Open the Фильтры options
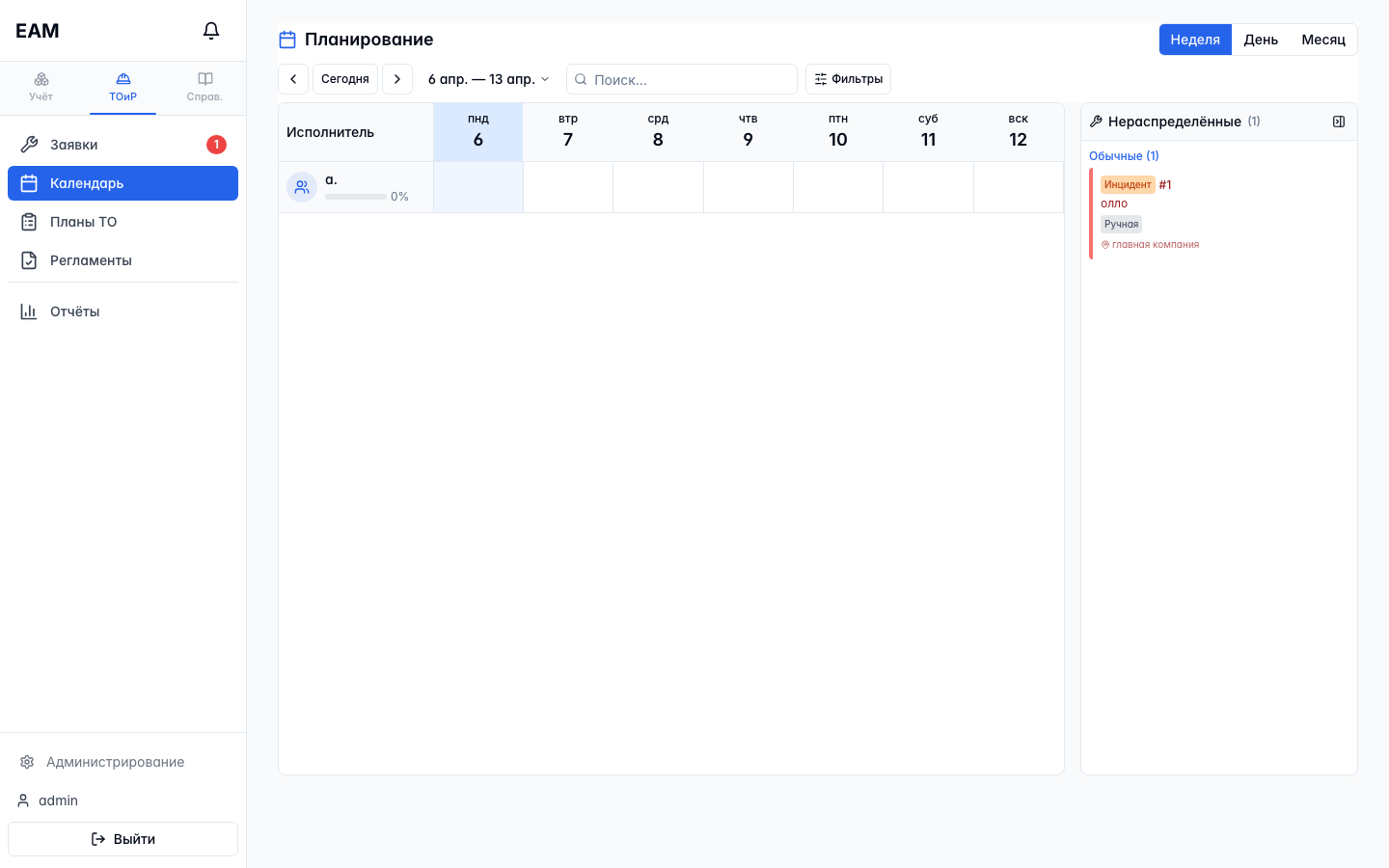The width and height of the screenshot is (1389, 868). 848,79
